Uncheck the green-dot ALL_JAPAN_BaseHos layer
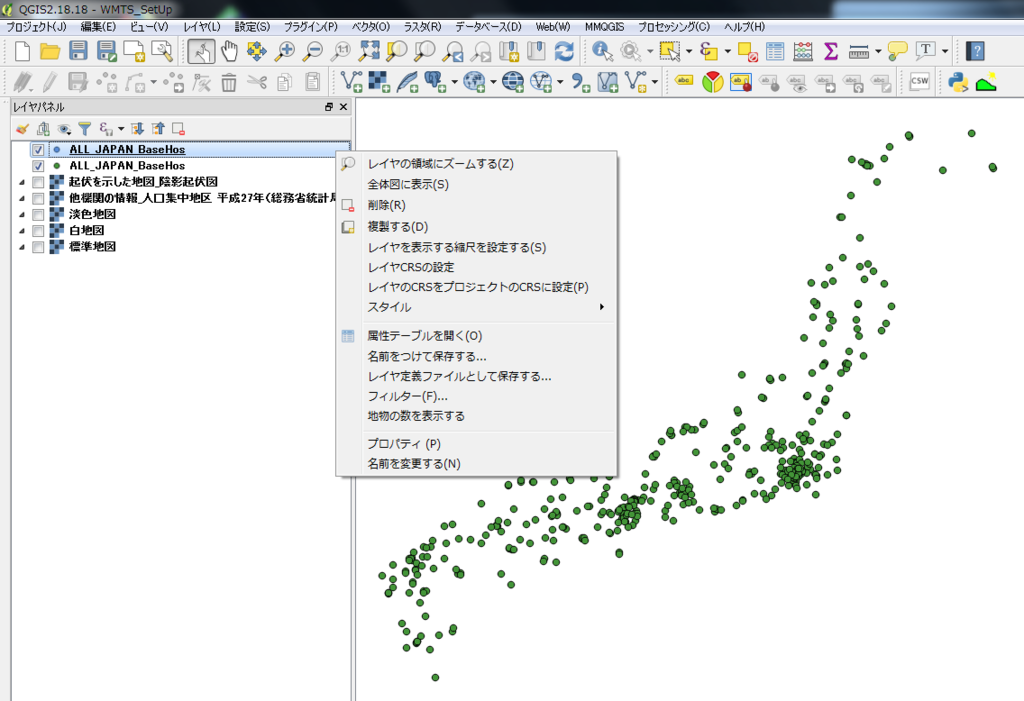Viewport: 1024px width, 701px height. click(38, 166)
